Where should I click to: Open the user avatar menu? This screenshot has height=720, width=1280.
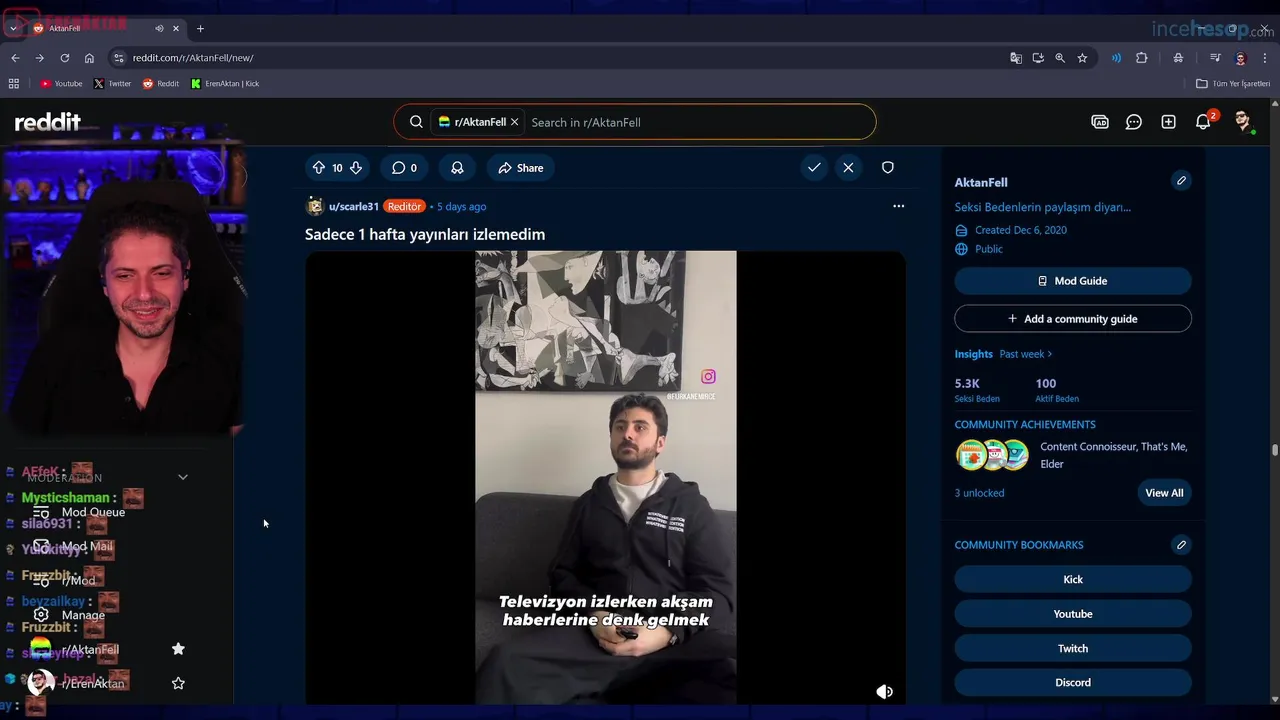1243,122
